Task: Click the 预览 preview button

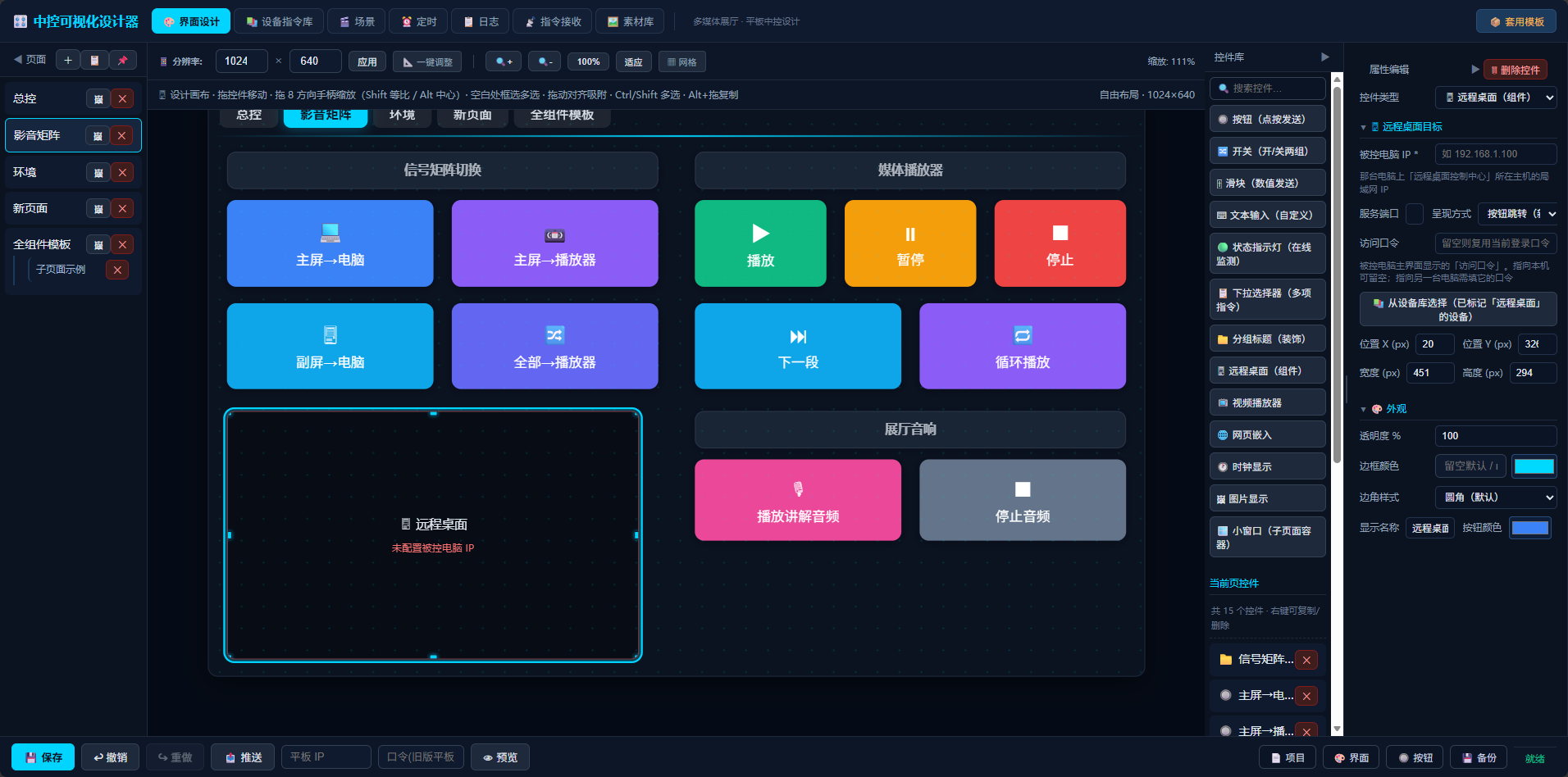Action: click(500, 757)
